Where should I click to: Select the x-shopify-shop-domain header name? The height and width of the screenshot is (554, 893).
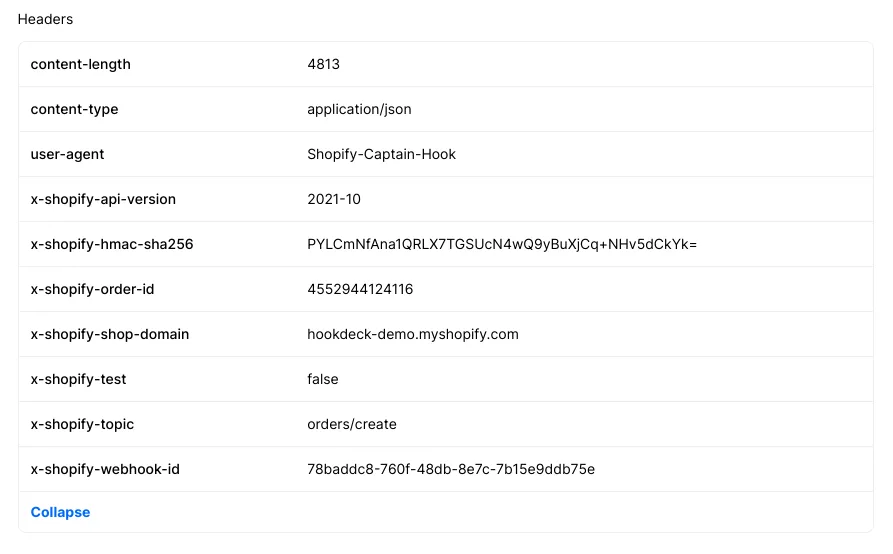pyautogui.click(x=110, y=334)
